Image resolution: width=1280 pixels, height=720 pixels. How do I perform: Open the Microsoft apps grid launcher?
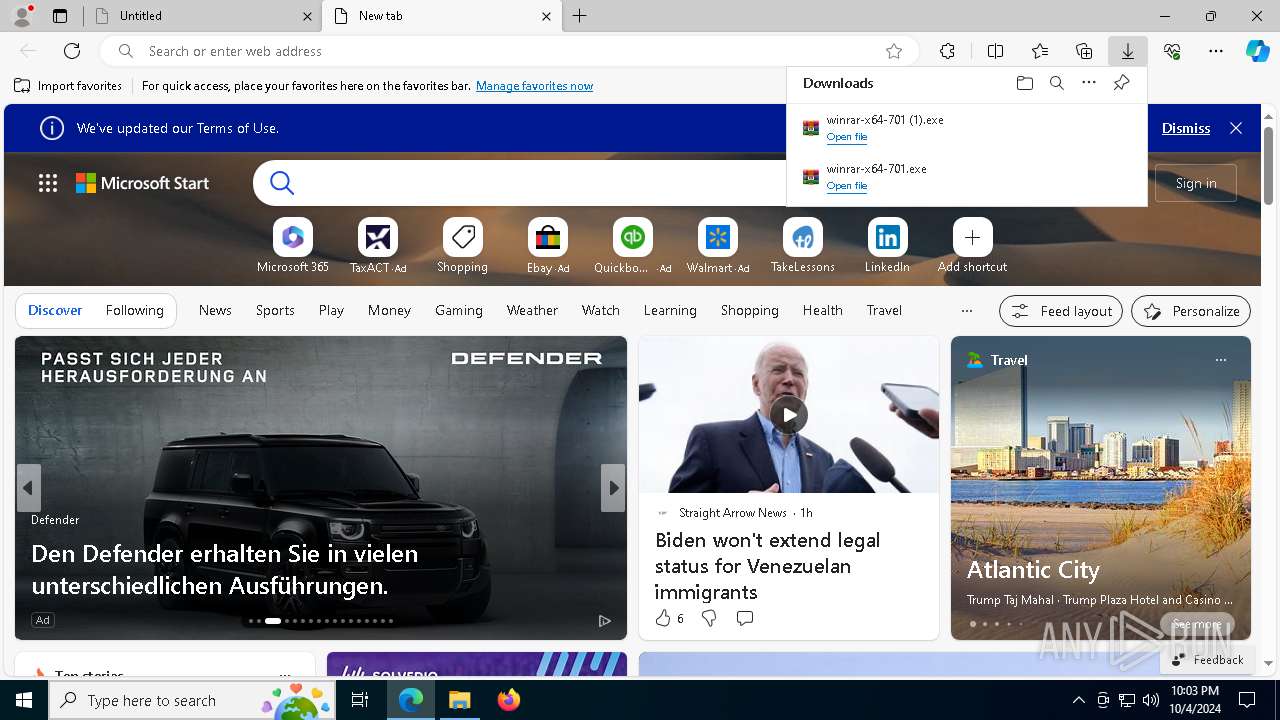click(48, 183)
